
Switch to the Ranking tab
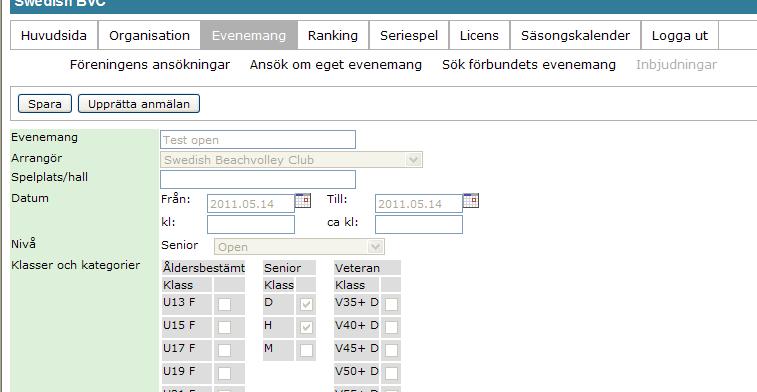point(333,35)
